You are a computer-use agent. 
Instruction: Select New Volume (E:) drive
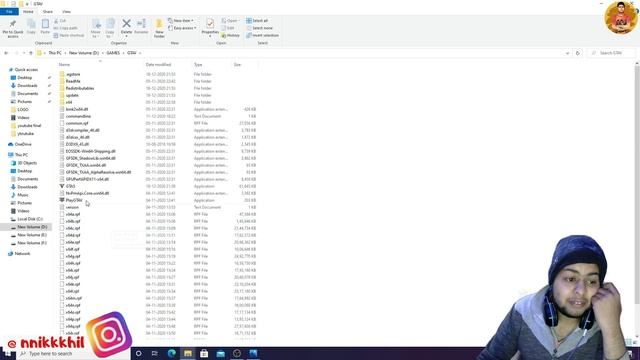(32, 235)
